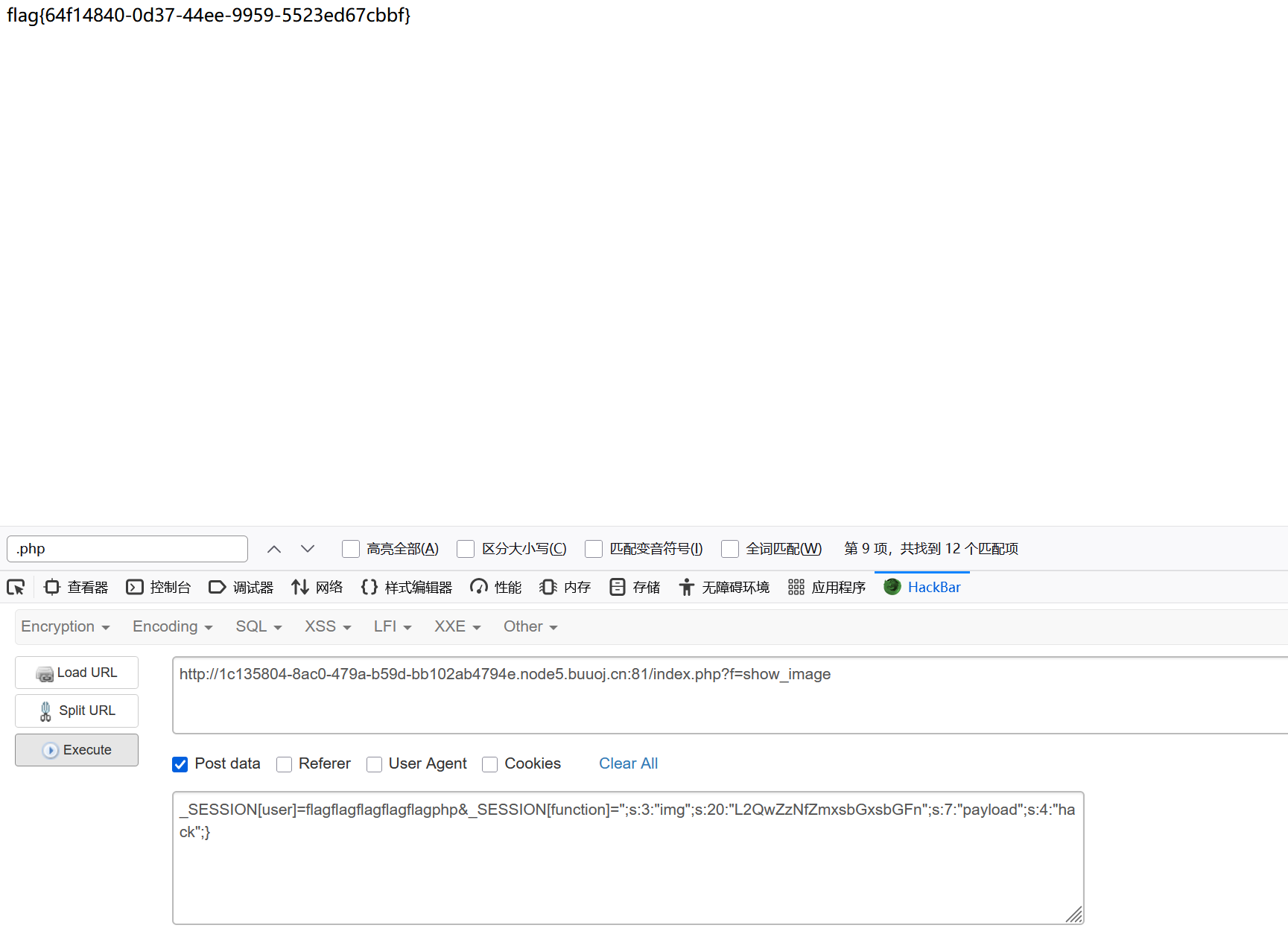Click the Split URL button
Image resolution: width=1288 pixels, height=931 pixels.
[x=77, y=711]
